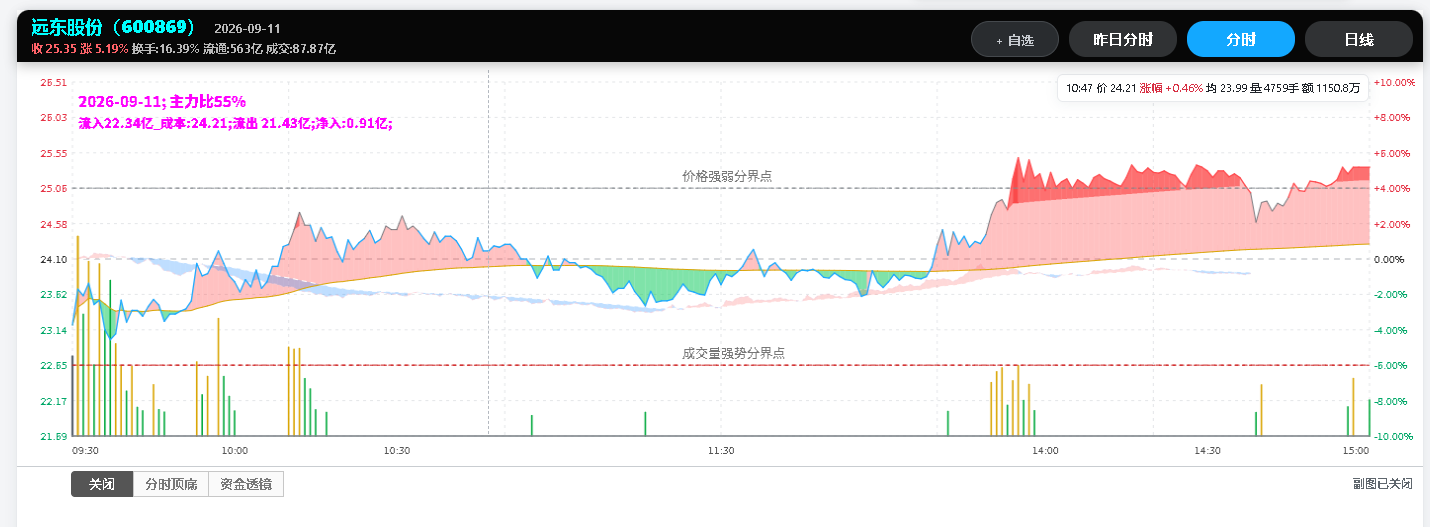Image resolution: width=1430 pixels, height=527 pixels.
Task: Click the 26.51 top price label
Action: point(53,82)
